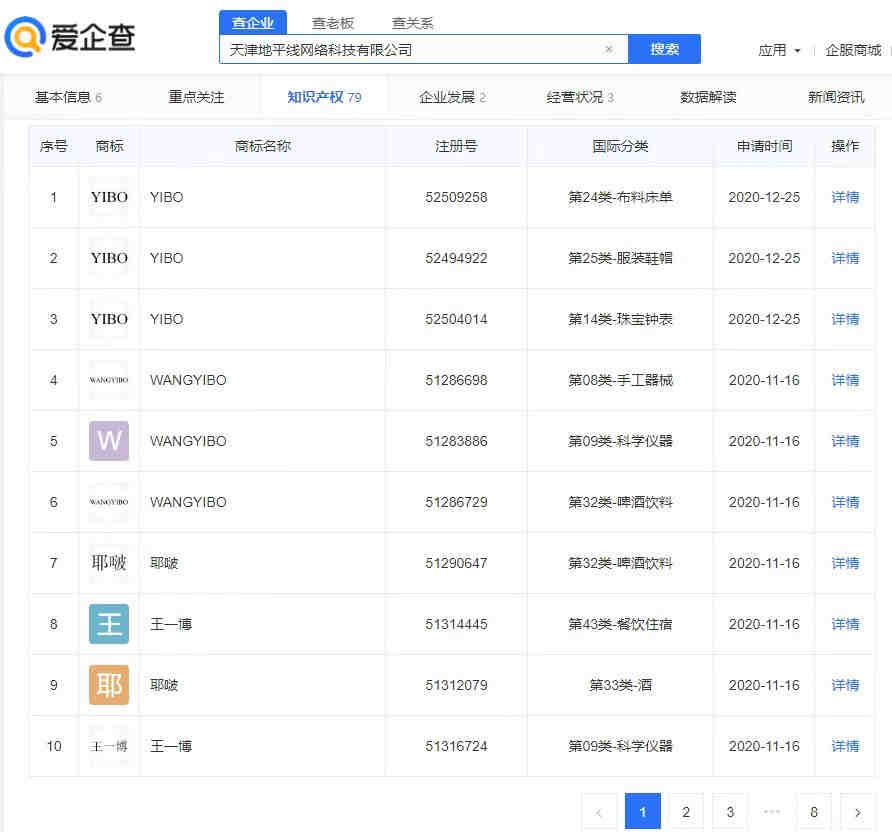Click the 第24类-布料床单 cell
Screen dimensions: 892x832
620,197
